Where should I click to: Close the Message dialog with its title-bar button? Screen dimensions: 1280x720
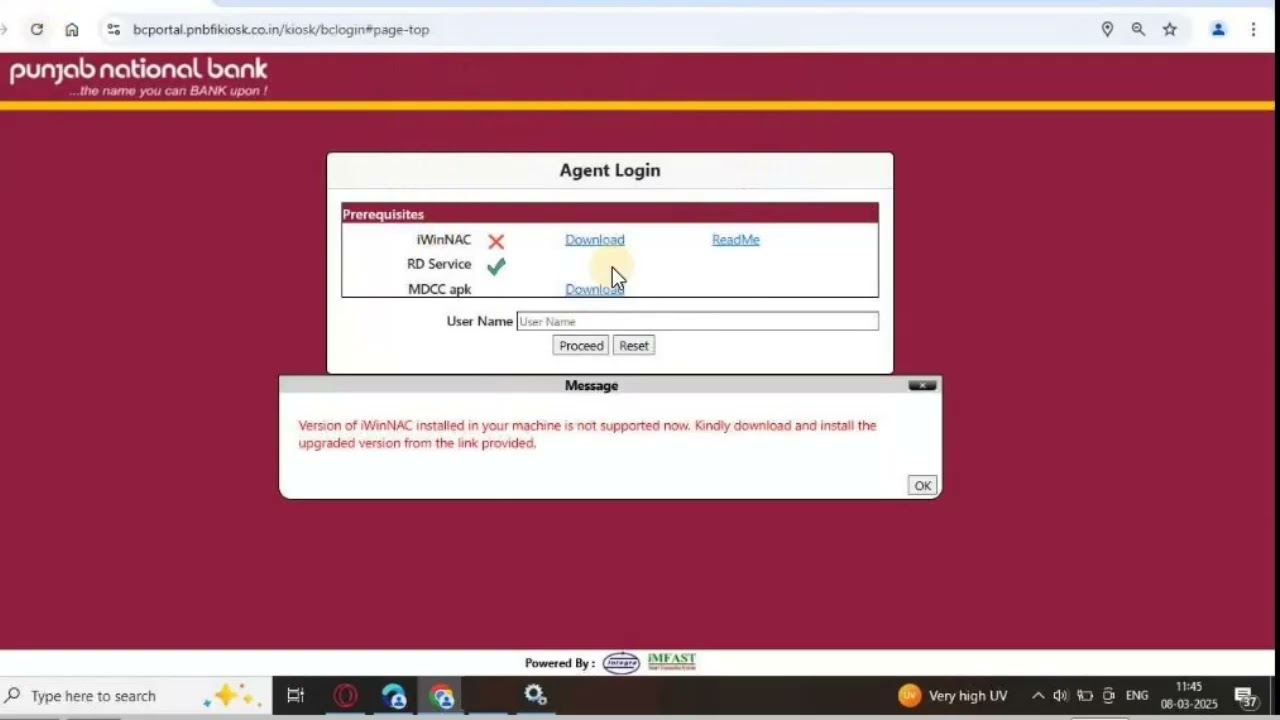pyautogui.click(x=922, y=385)
